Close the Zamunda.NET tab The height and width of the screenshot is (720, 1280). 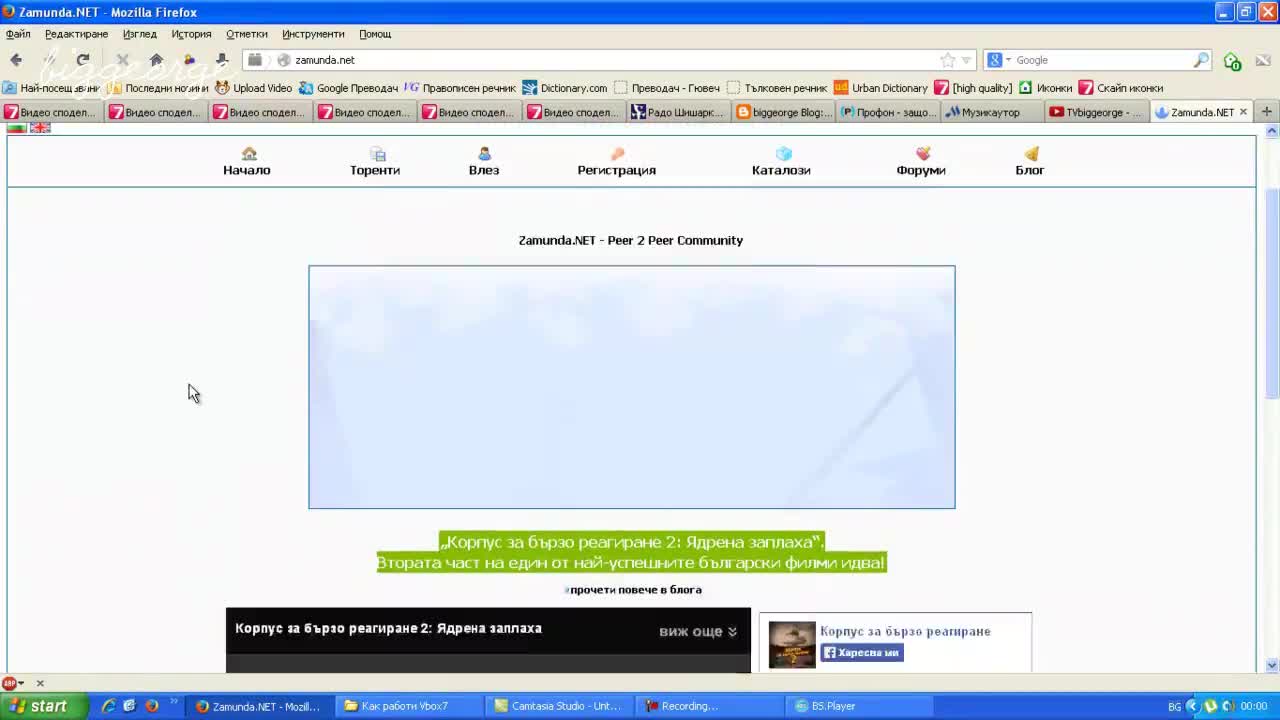tap(1243, 112)
